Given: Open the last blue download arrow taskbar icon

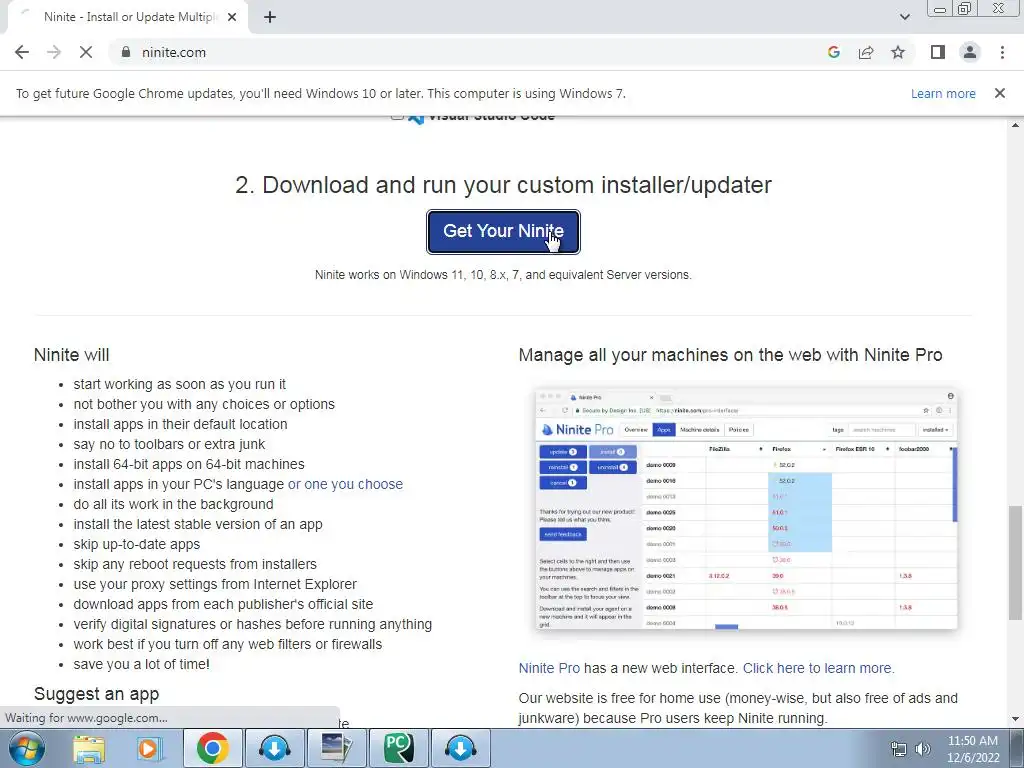Looking at the screenshot, I should click(x=461, y=748).
